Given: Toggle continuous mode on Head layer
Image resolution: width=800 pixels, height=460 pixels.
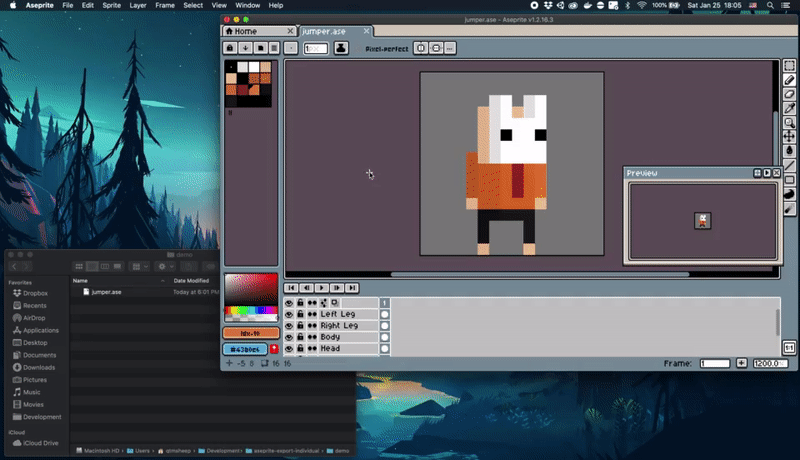Looking at the screenshot, I should coord(312,348).
